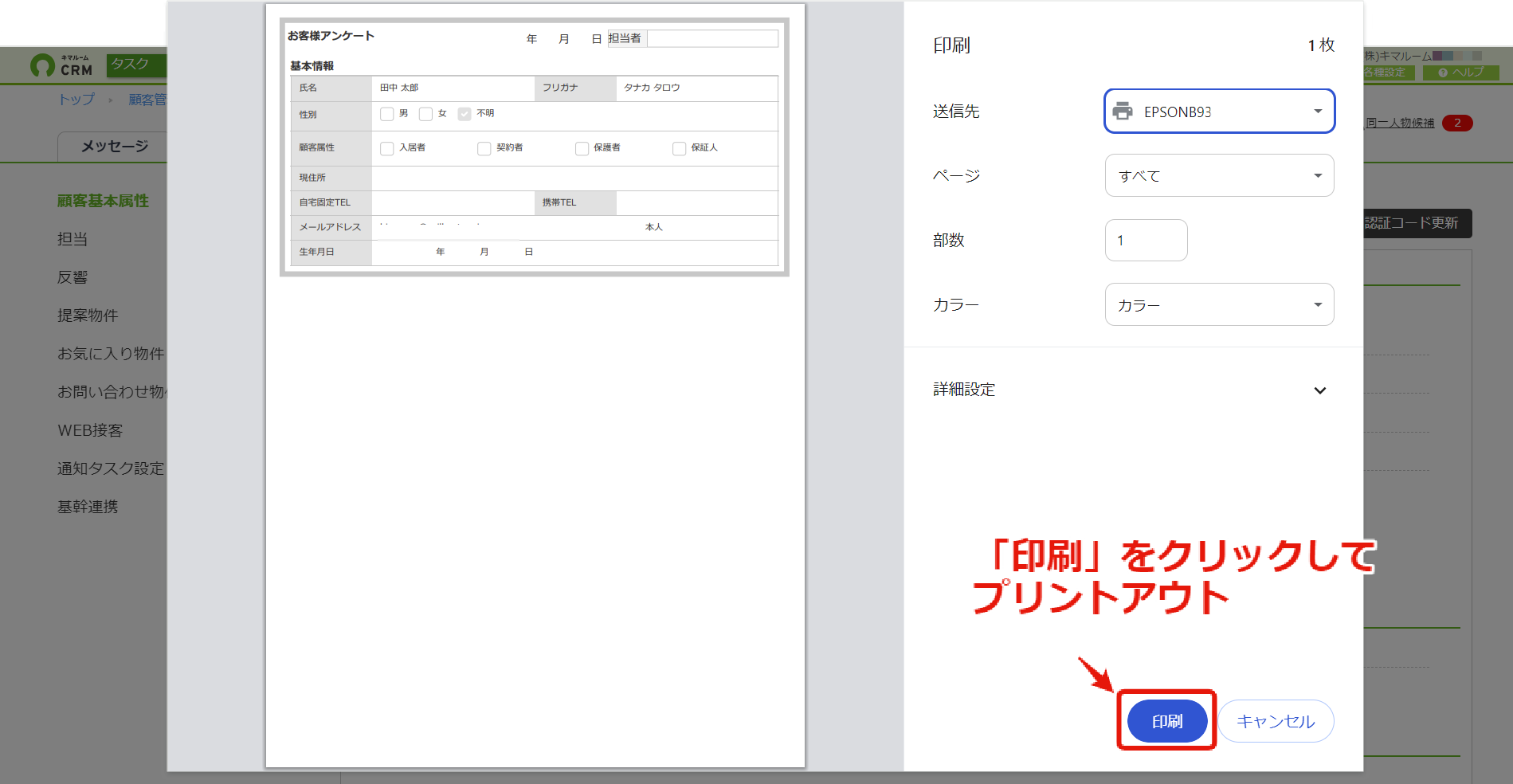The width and height of the screenshot is (1513, 784).
Task: Click the 現住所 row label
Action: 312,178
